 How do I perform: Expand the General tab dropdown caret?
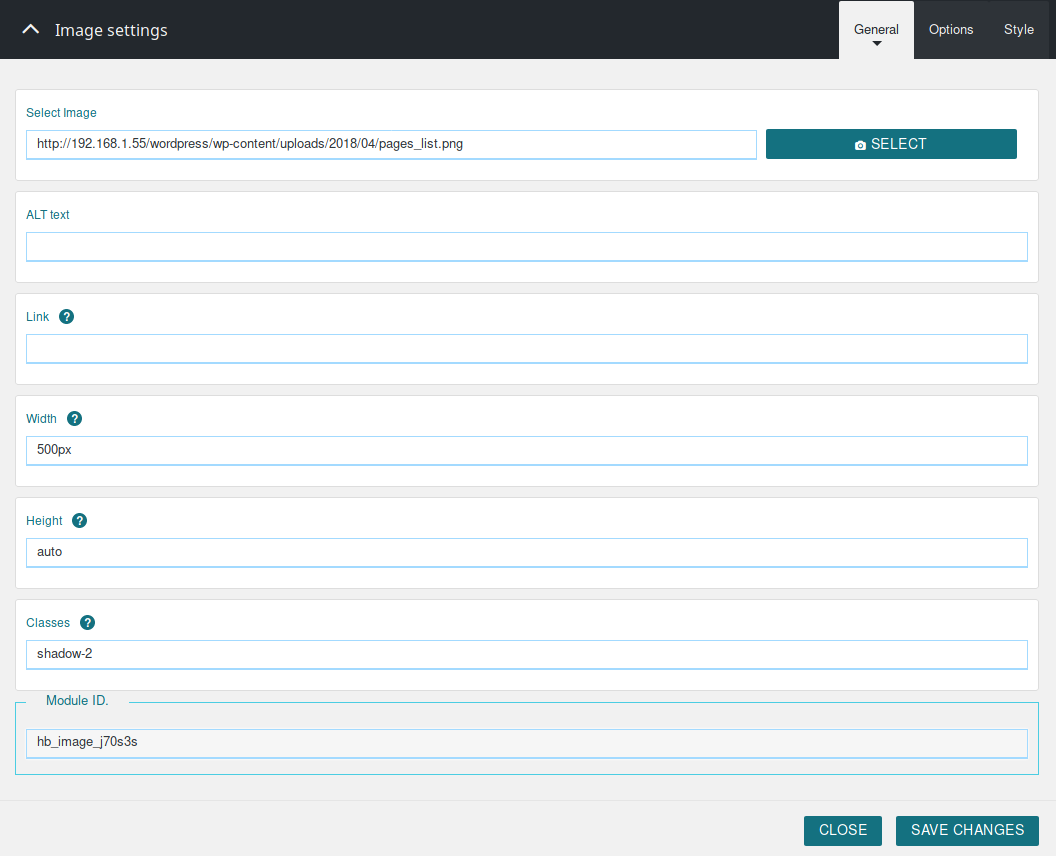coord(876,43)
